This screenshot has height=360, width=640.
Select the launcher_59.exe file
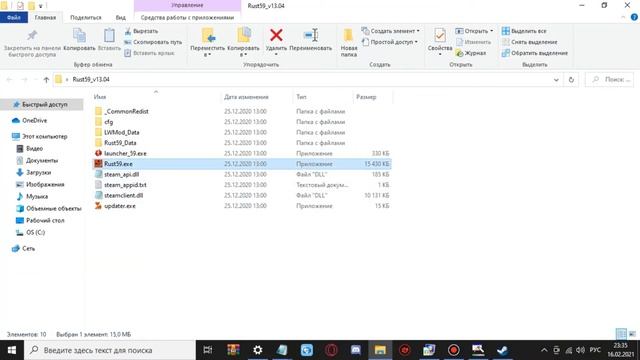click(x=125, y=153)
